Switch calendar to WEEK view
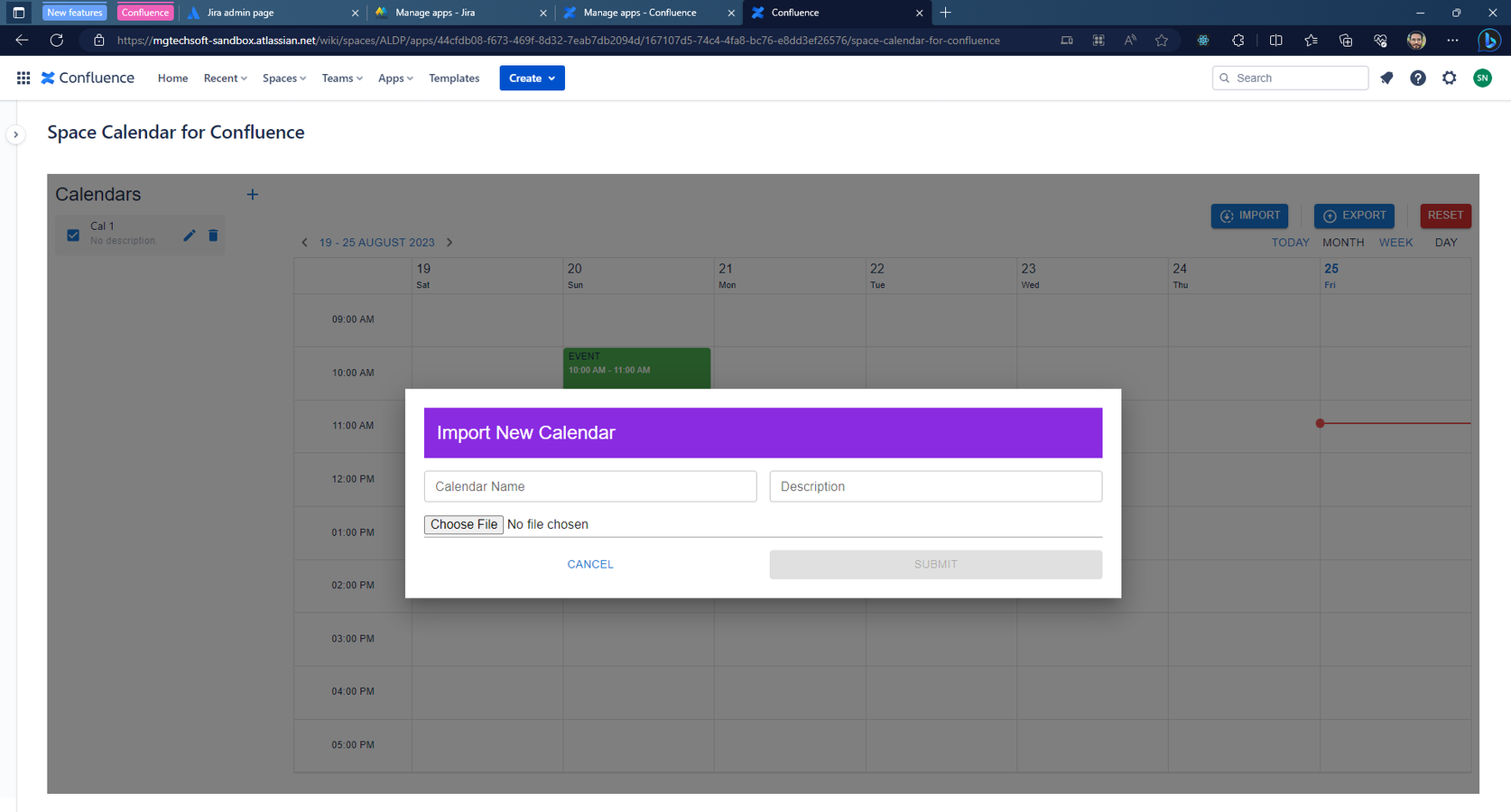1511x812 pixels. 1395,243
